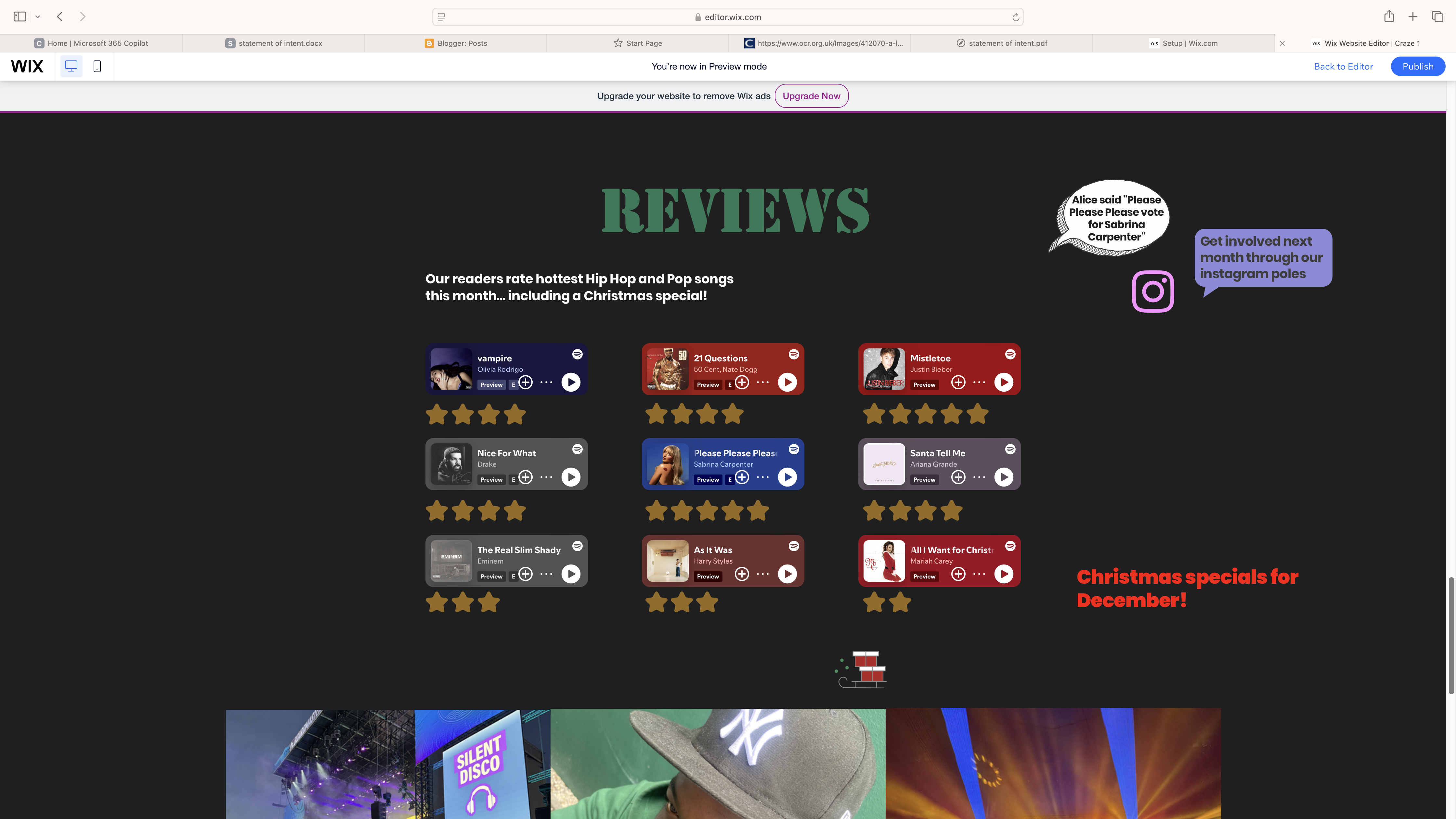Toggle Safari sidebar
Viewport: 1456px width, 819px height.
[x=20, y=16]
